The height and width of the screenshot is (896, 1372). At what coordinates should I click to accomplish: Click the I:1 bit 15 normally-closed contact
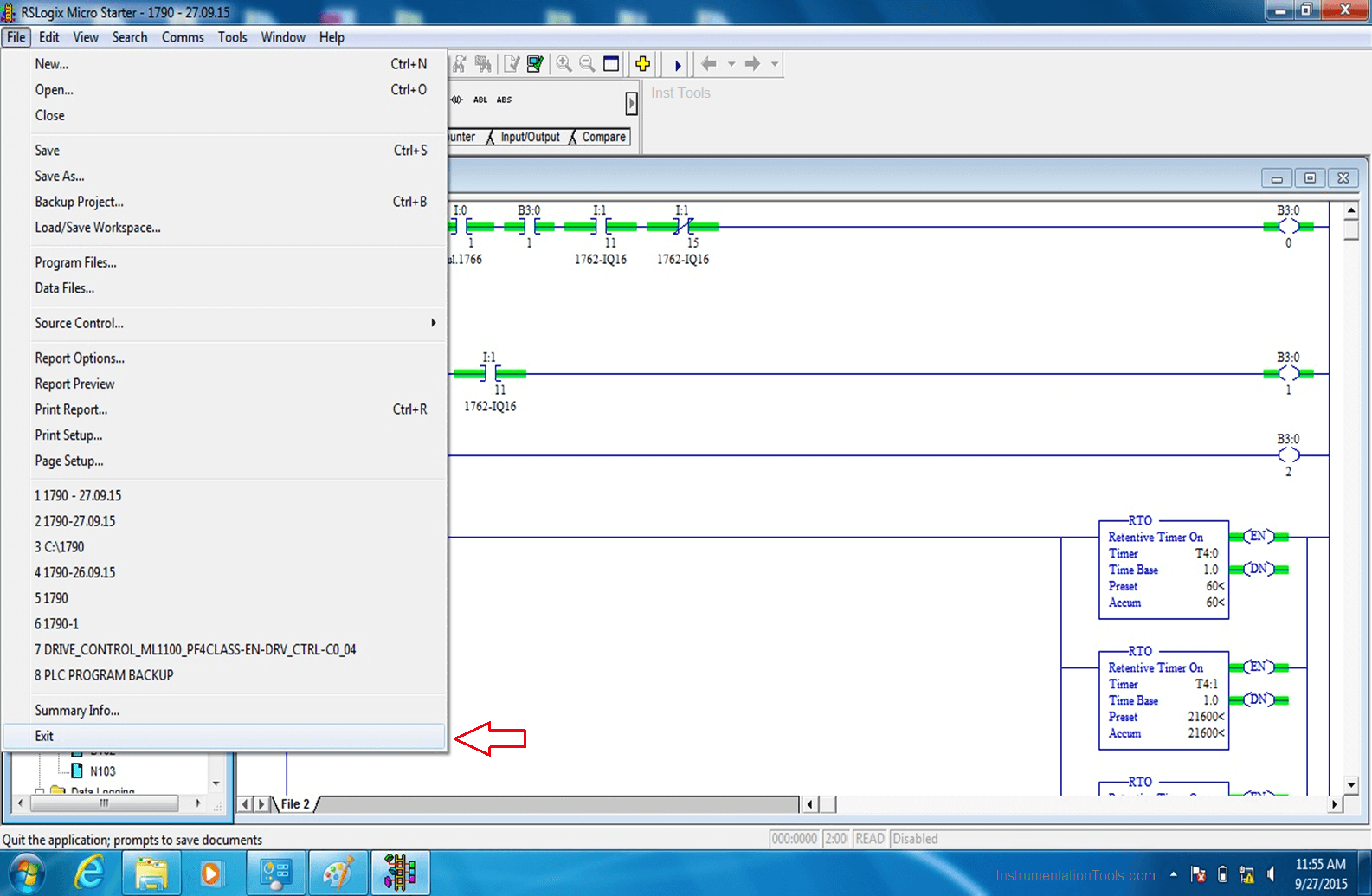coord(683,227)
